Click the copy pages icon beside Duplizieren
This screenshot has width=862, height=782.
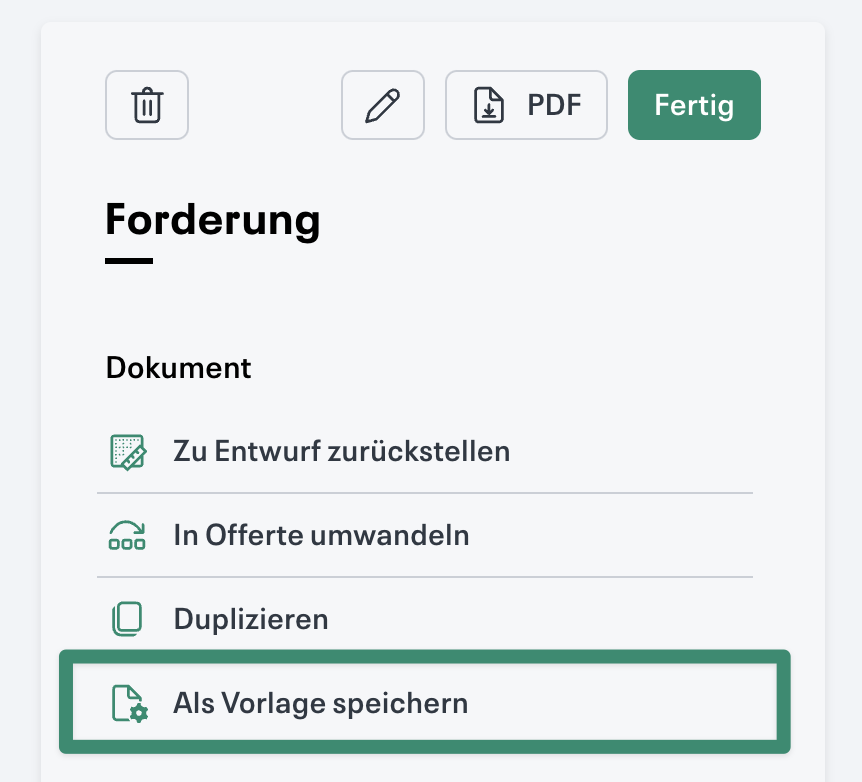[x=127, y=619]
